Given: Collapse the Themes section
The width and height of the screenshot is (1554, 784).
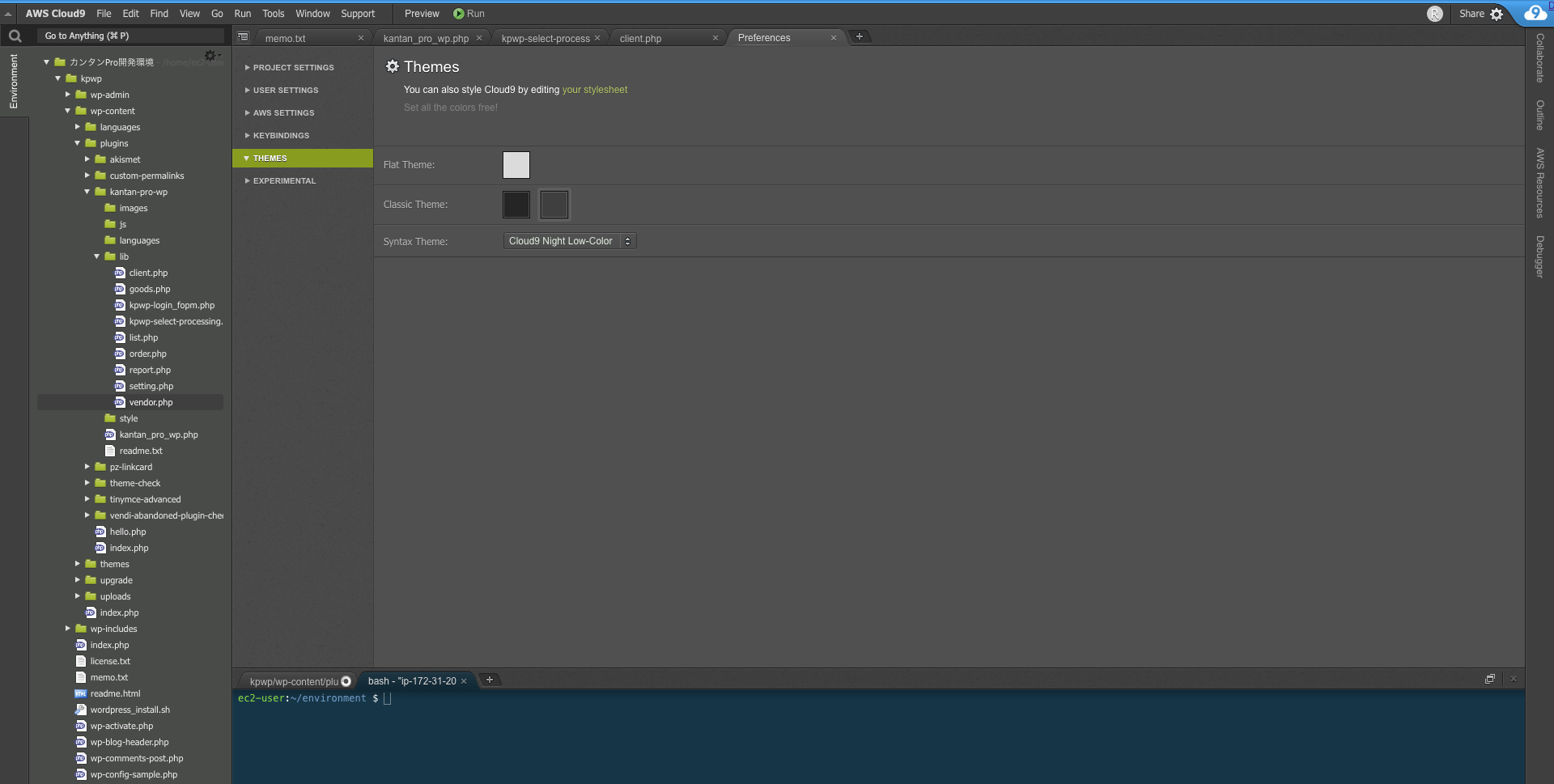Looking at the screenshot, I should tap(303, 158).
